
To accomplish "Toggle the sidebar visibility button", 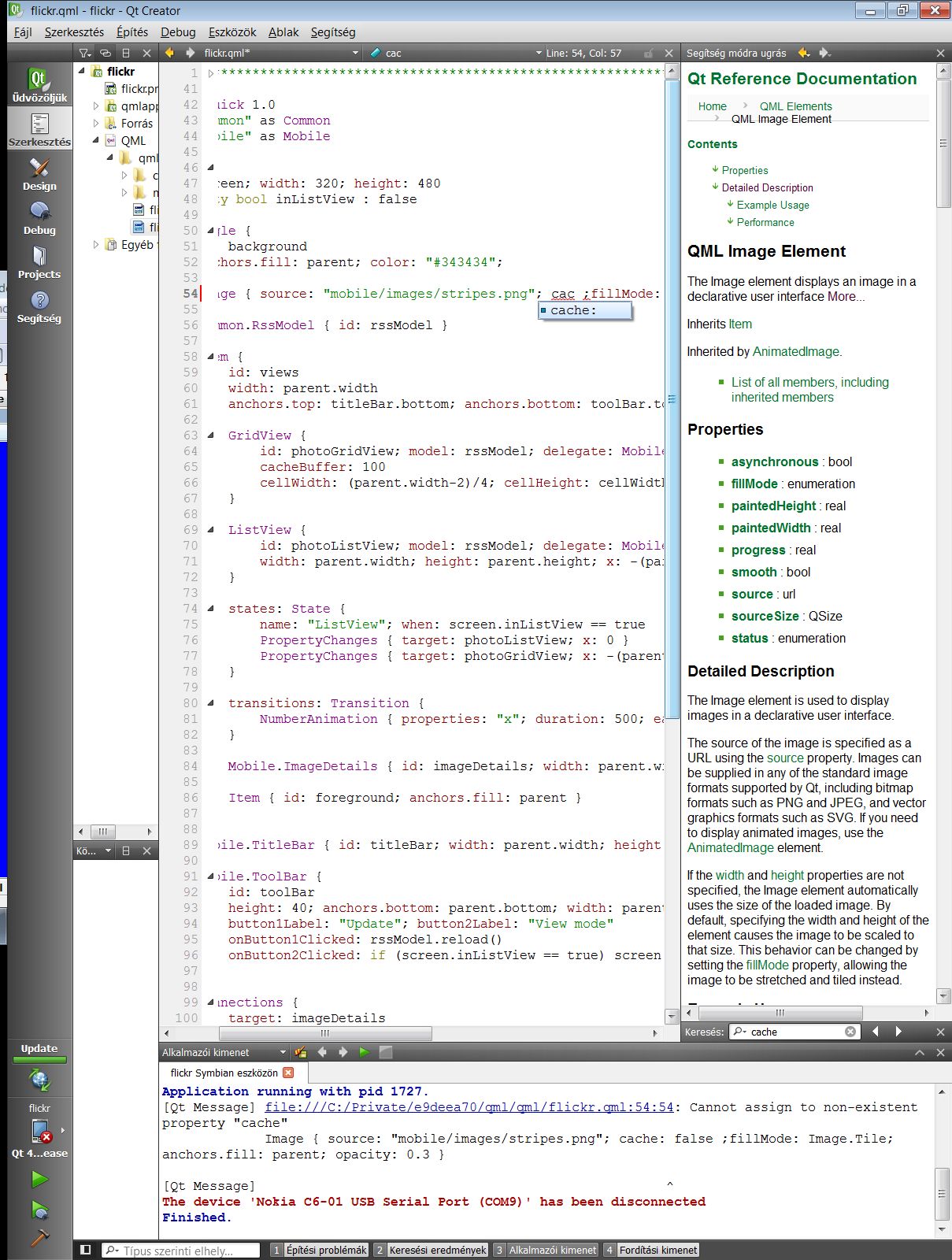I will 86,1250.
